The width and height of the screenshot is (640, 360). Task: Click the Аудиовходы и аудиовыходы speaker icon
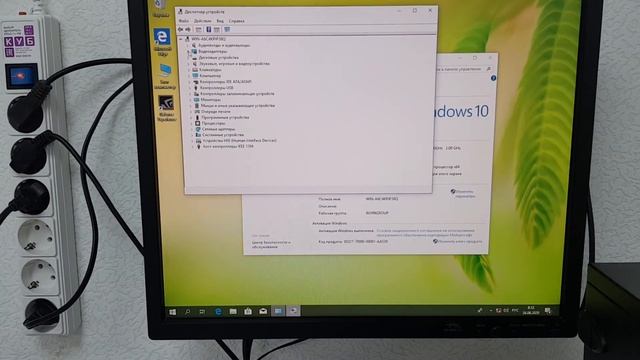[x=194, y=46]
